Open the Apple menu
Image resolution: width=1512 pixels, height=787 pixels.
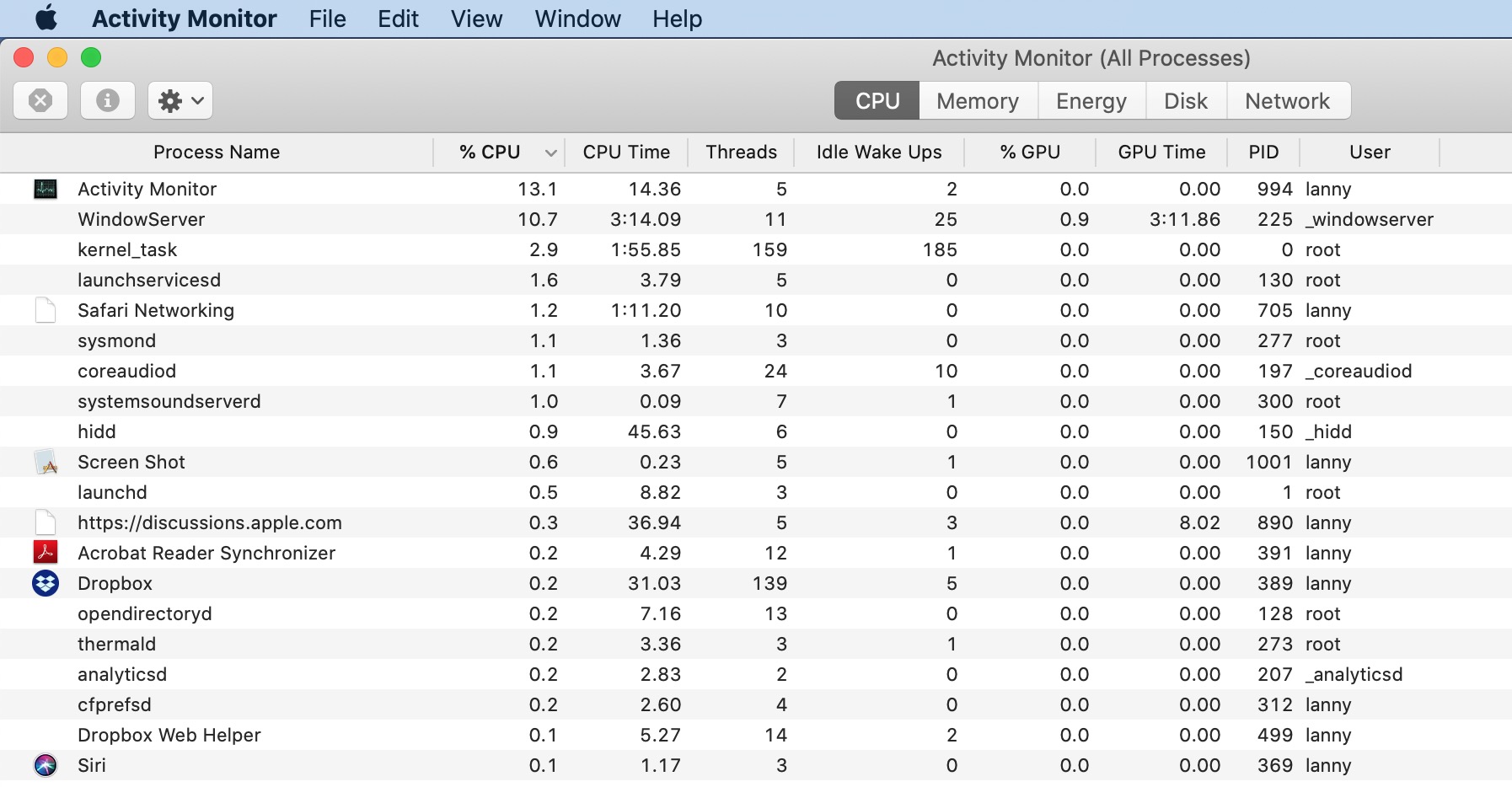(46, 18)
